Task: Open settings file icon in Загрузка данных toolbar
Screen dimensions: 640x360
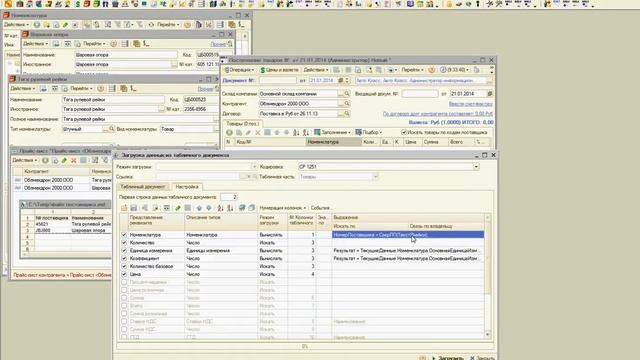Action: point(124,208)
